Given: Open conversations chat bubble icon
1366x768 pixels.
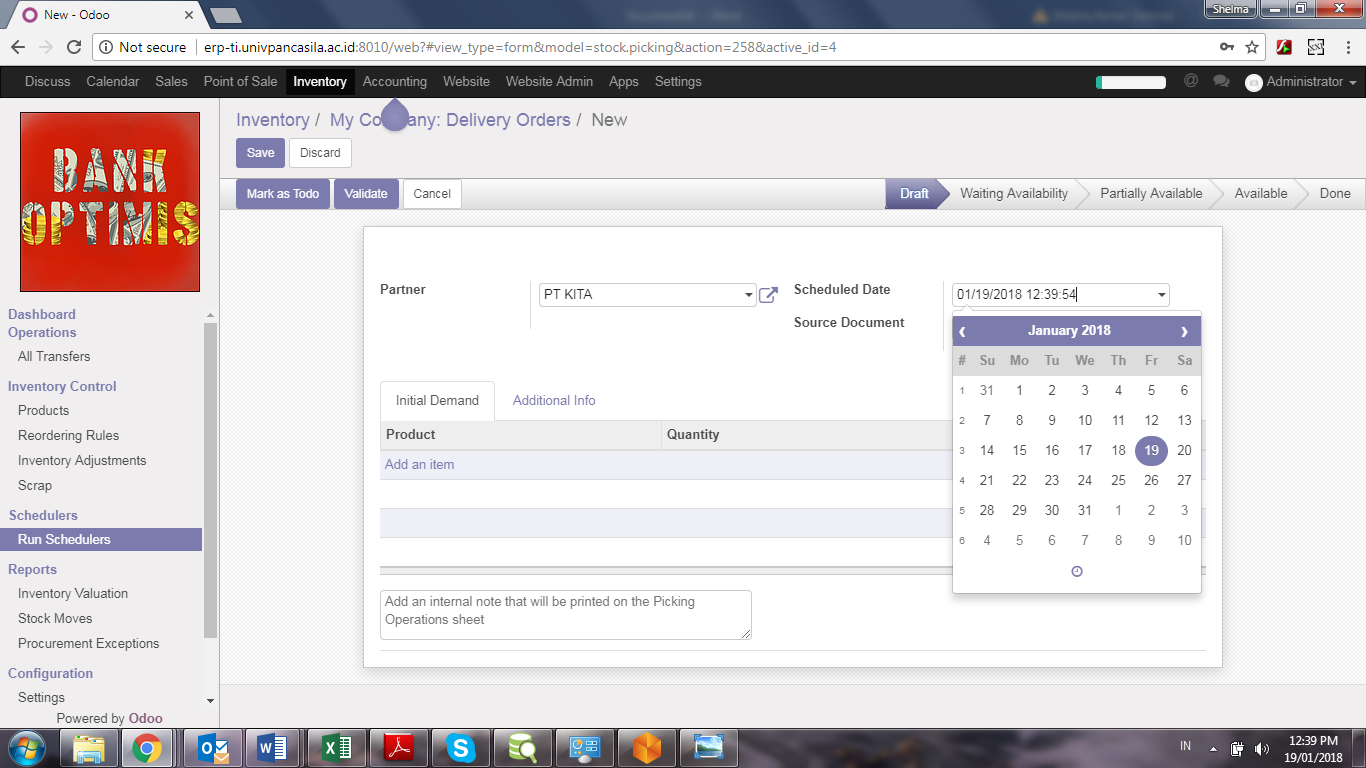Looking at the screenshot, I should pyautogui.click(x=1221, y=81).
